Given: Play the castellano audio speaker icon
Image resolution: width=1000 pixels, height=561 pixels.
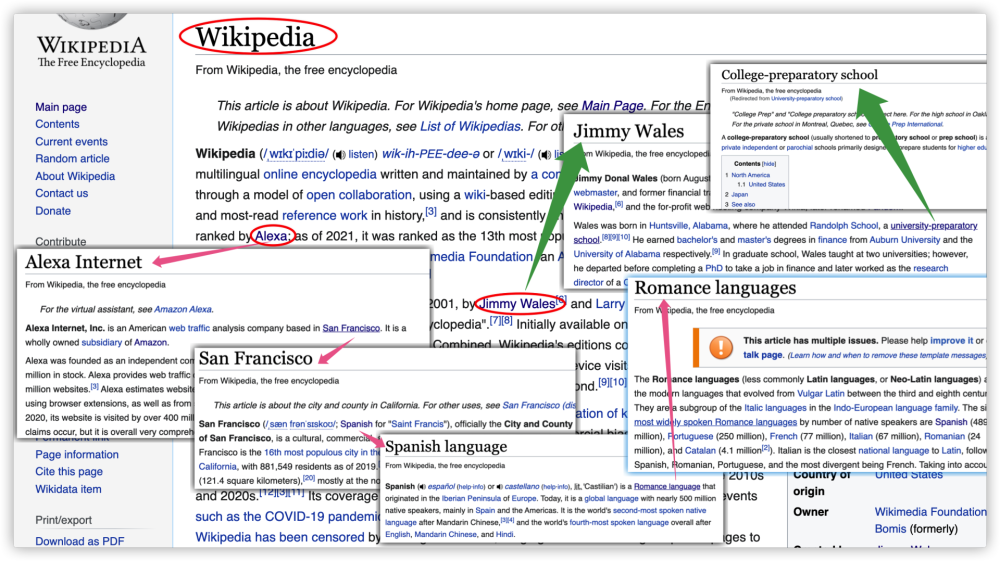Looking at the screenshot, I should (499, 486).
